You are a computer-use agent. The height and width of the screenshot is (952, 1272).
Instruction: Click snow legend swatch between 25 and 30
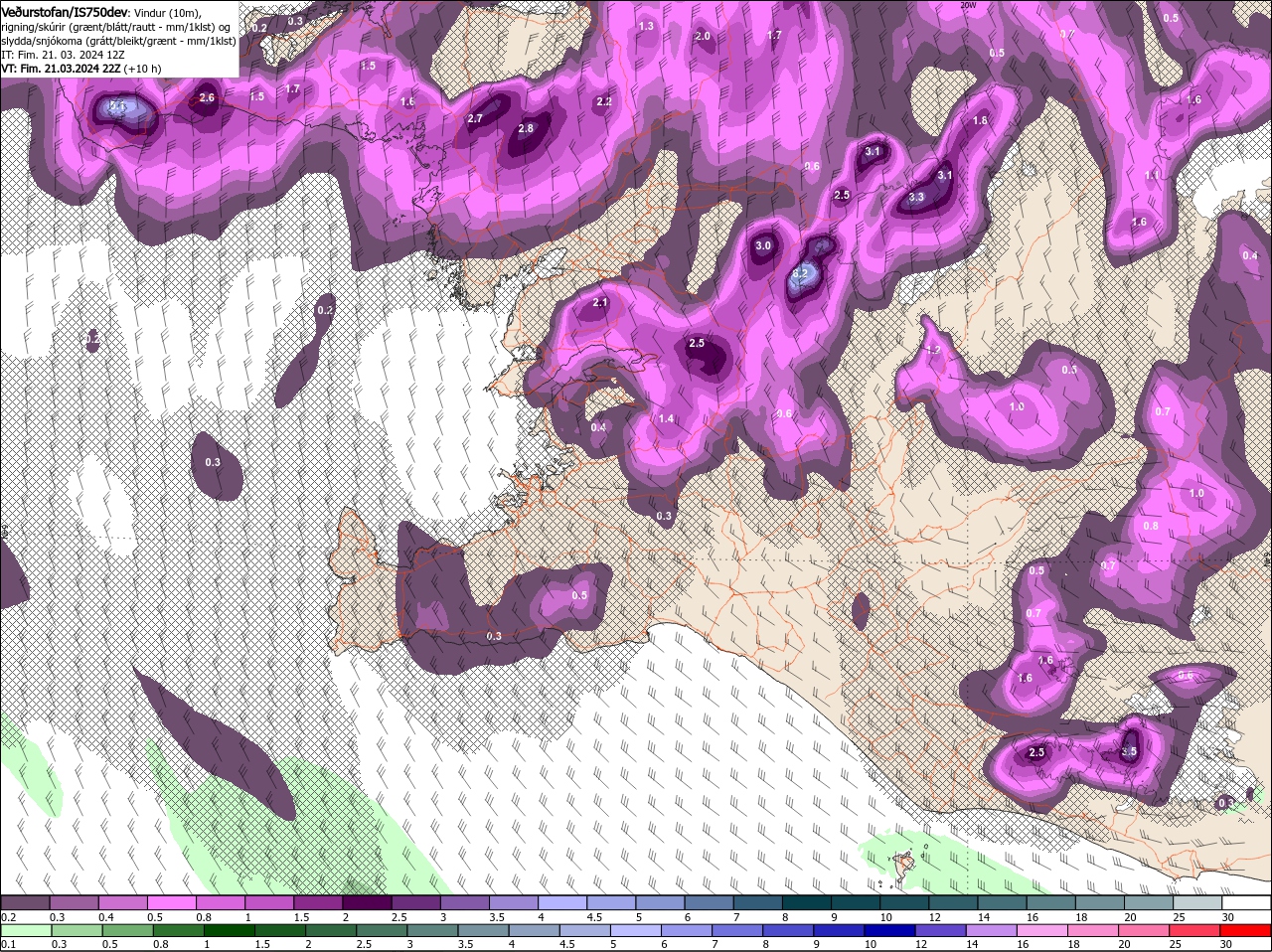tap(1198, 902)
